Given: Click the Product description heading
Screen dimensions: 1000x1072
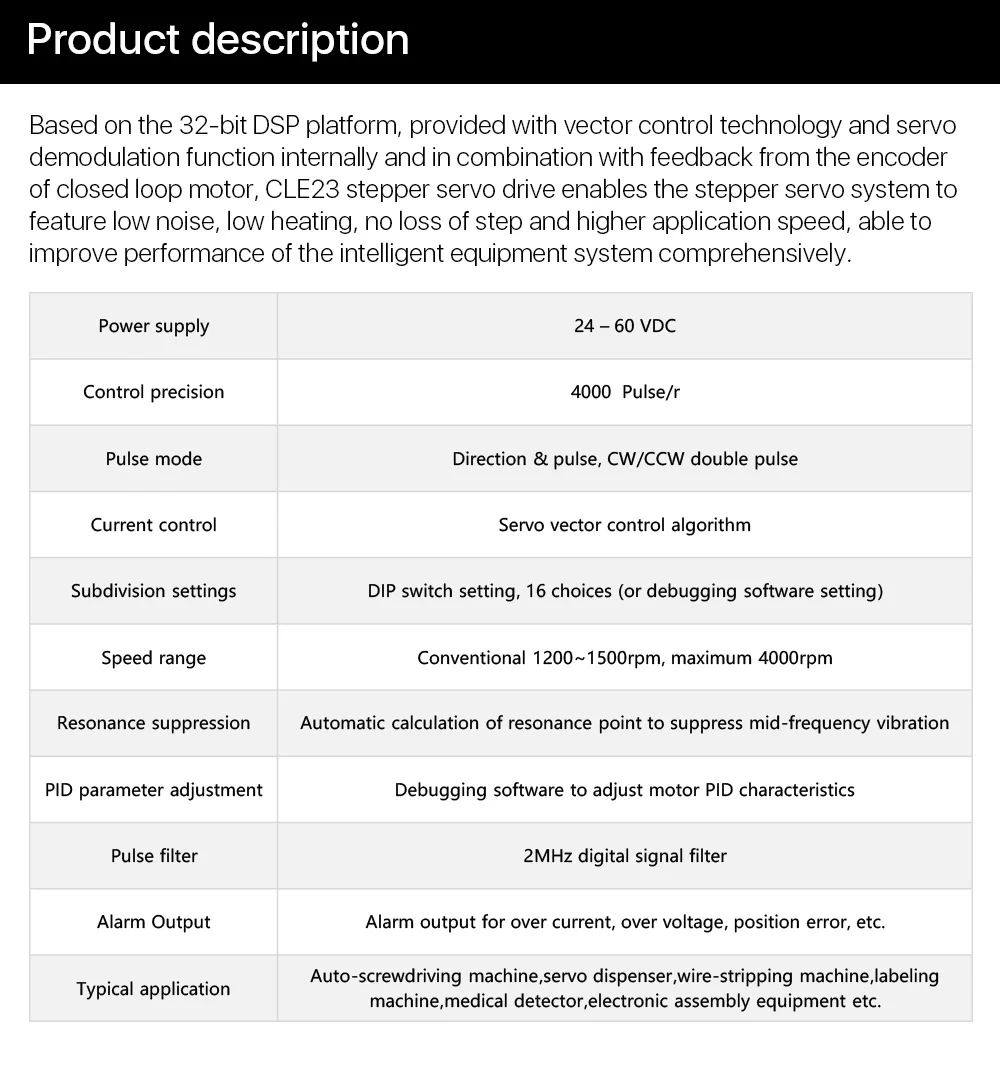Looking at the screenshot, I should 217,40.
